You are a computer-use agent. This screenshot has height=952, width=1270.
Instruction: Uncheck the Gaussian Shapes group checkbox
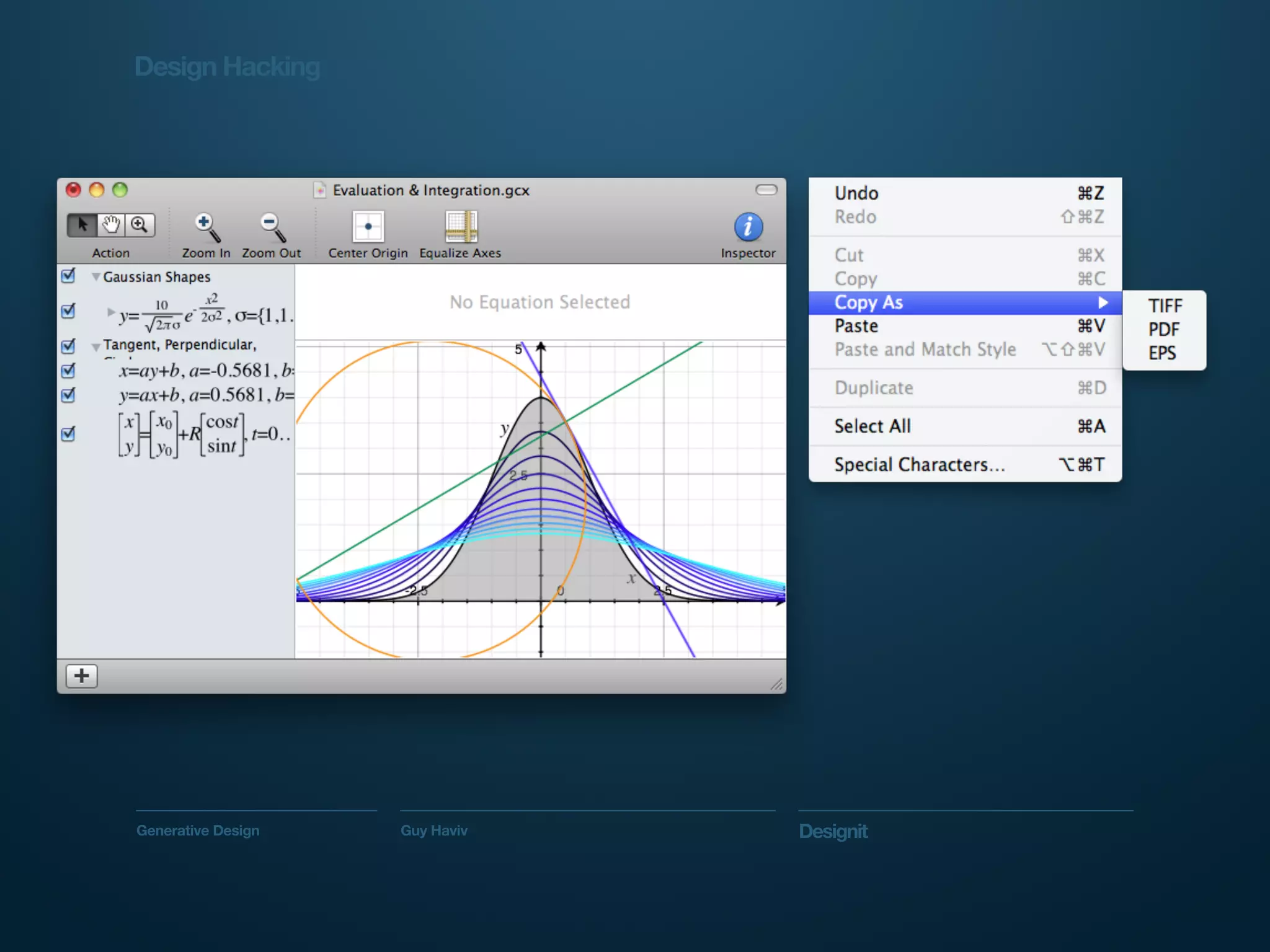coord(68,276)
